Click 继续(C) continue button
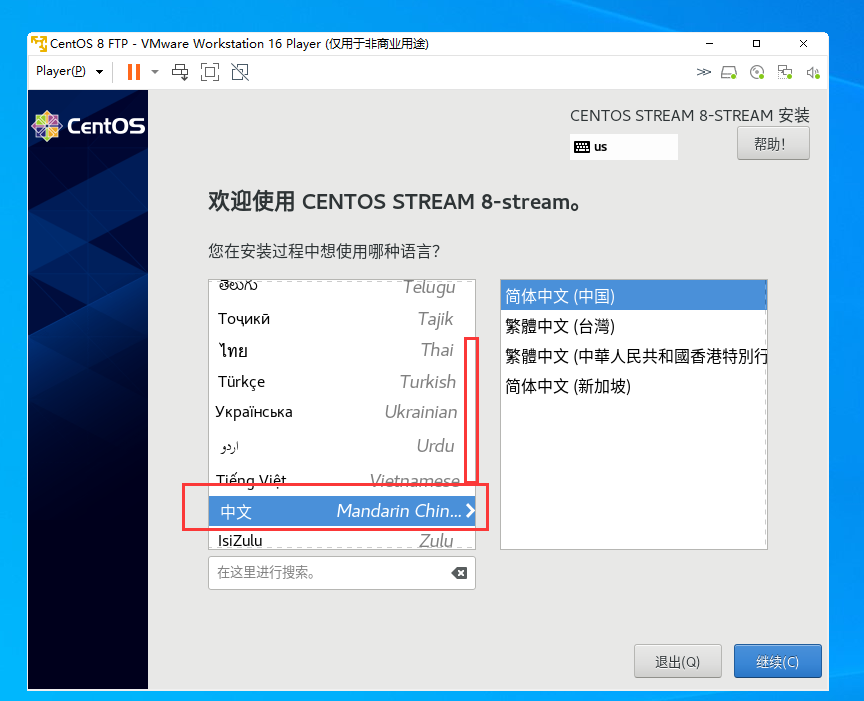Viewport: 864px width, 701px height. point(777,661)
